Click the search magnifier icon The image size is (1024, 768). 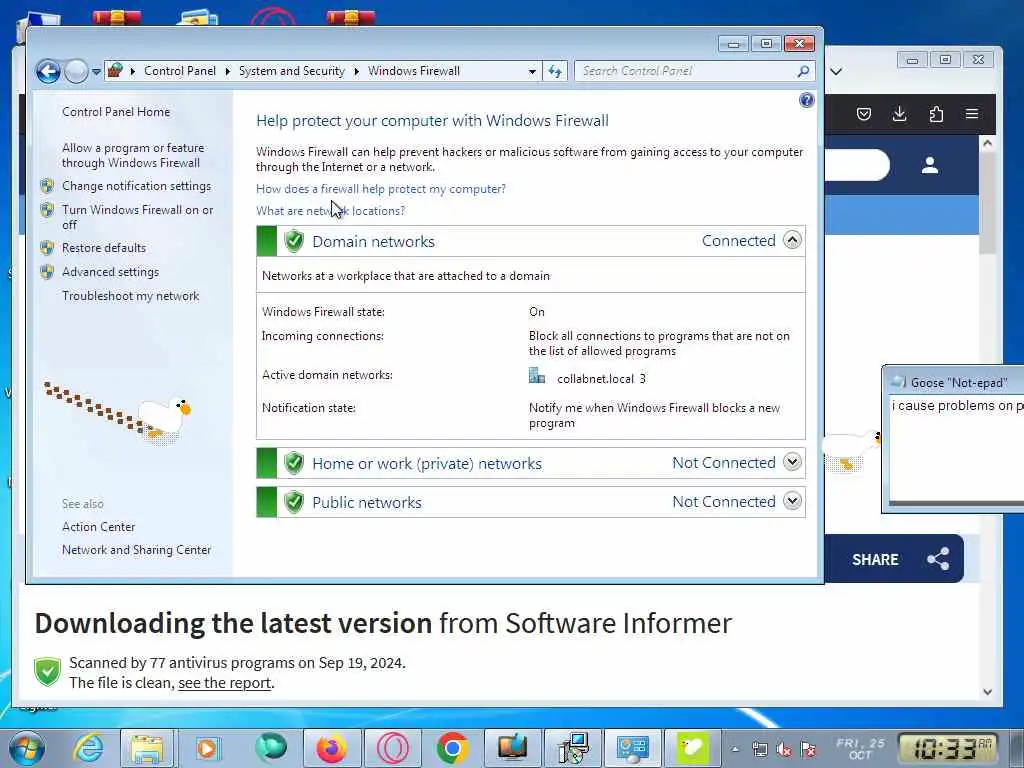tap(804, 71)
